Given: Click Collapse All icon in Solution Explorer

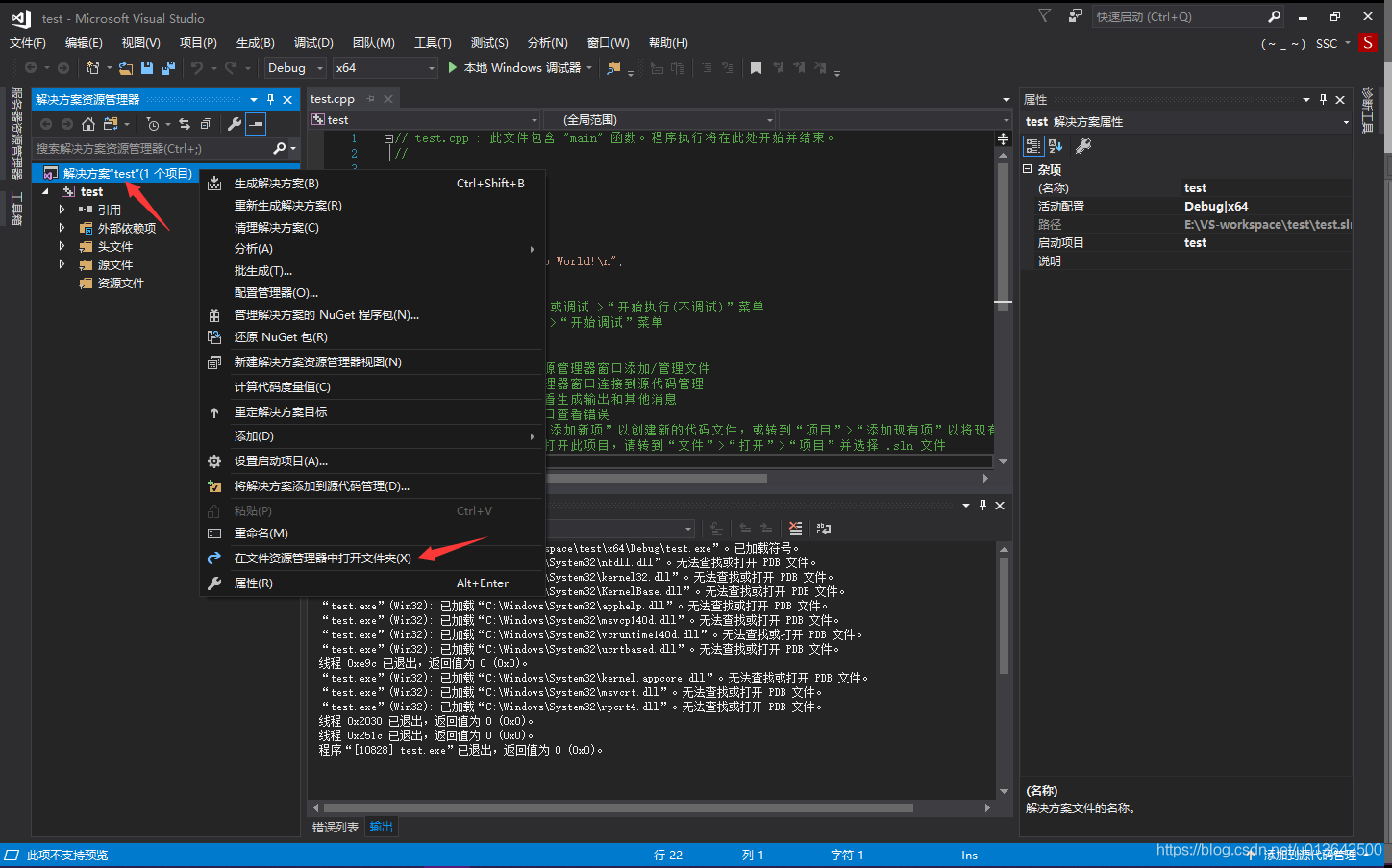Looking at the screenshot, I should pos(206,124).
